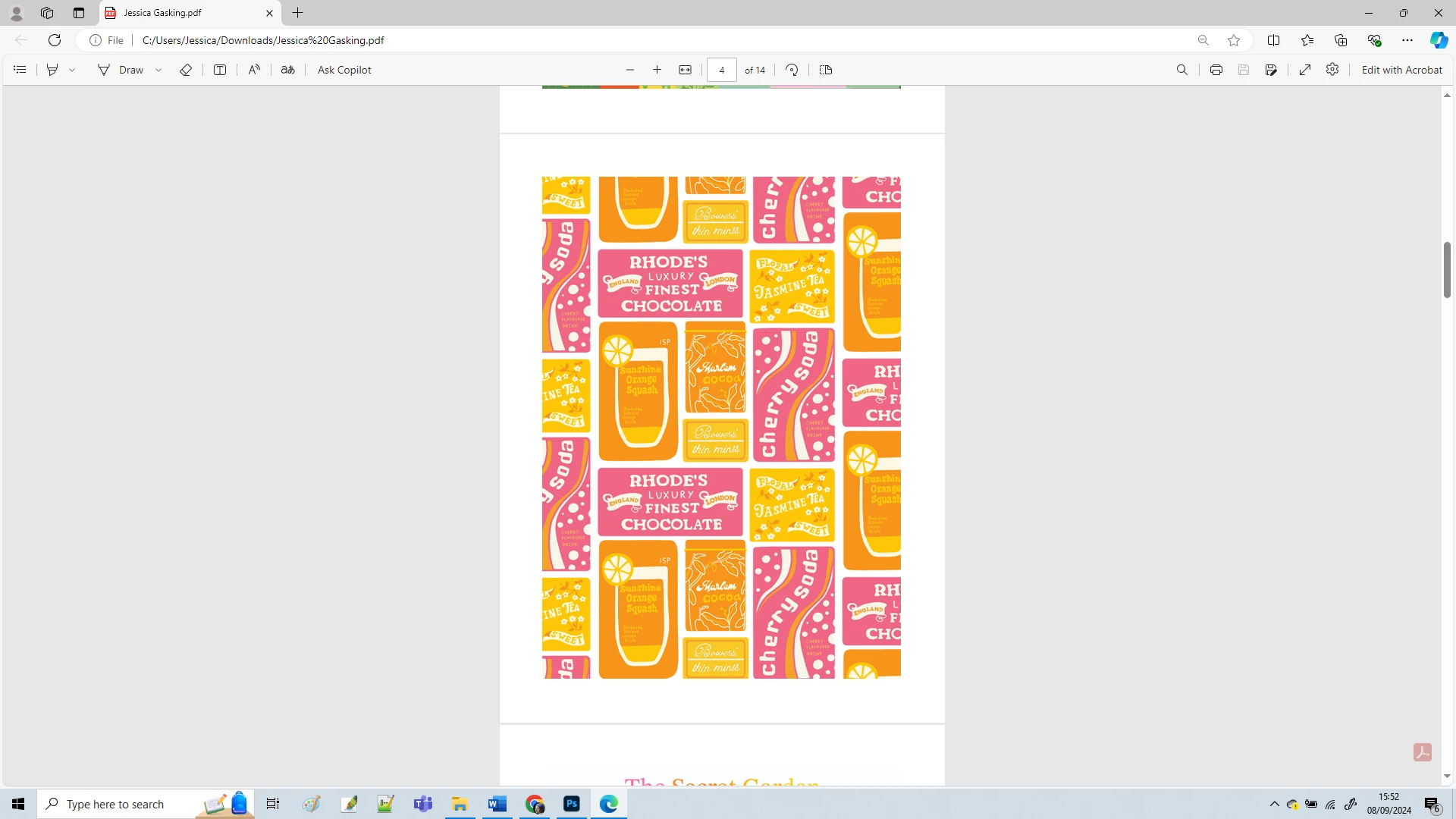Toggle full screen mode

(x=1305, y=70)
